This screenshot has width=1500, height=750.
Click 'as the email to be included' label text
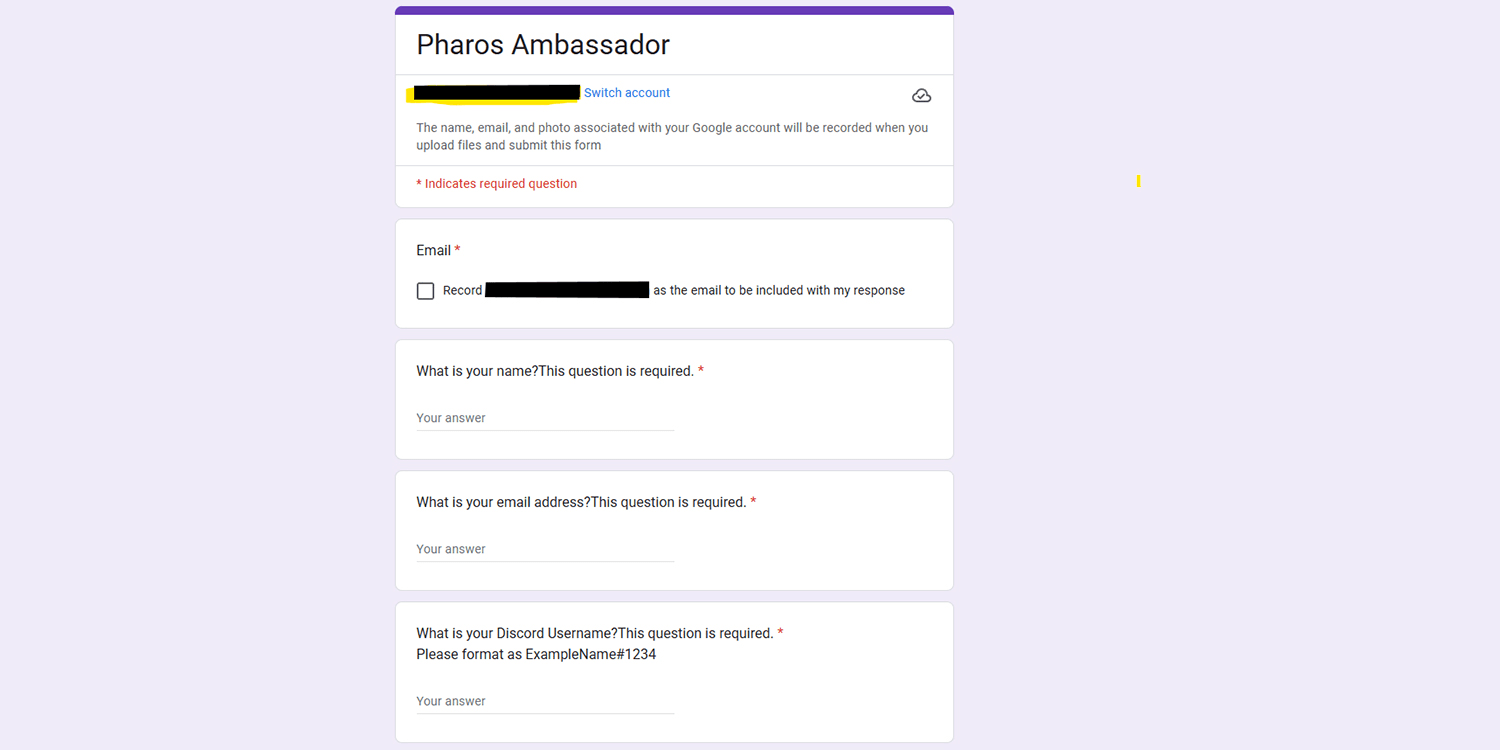point(779,291)
